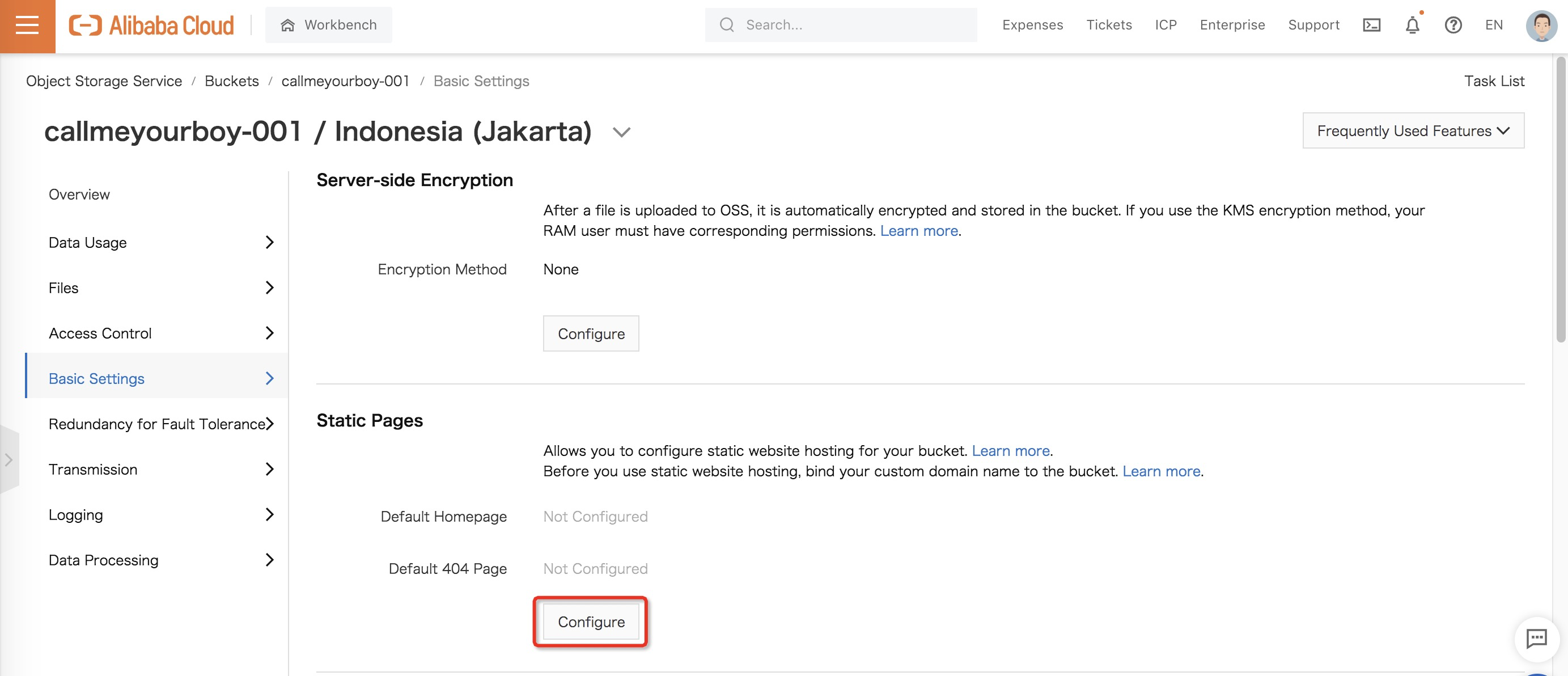Open the hamburger navigation menu
The image size is (1568, 676).
pos(27,25)
